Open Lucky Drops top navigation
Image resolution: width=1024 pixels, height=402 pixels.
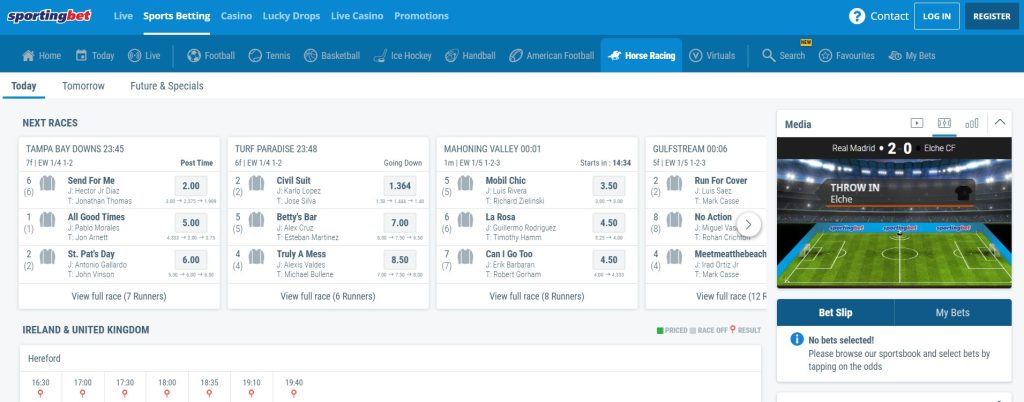coord(291,16)
